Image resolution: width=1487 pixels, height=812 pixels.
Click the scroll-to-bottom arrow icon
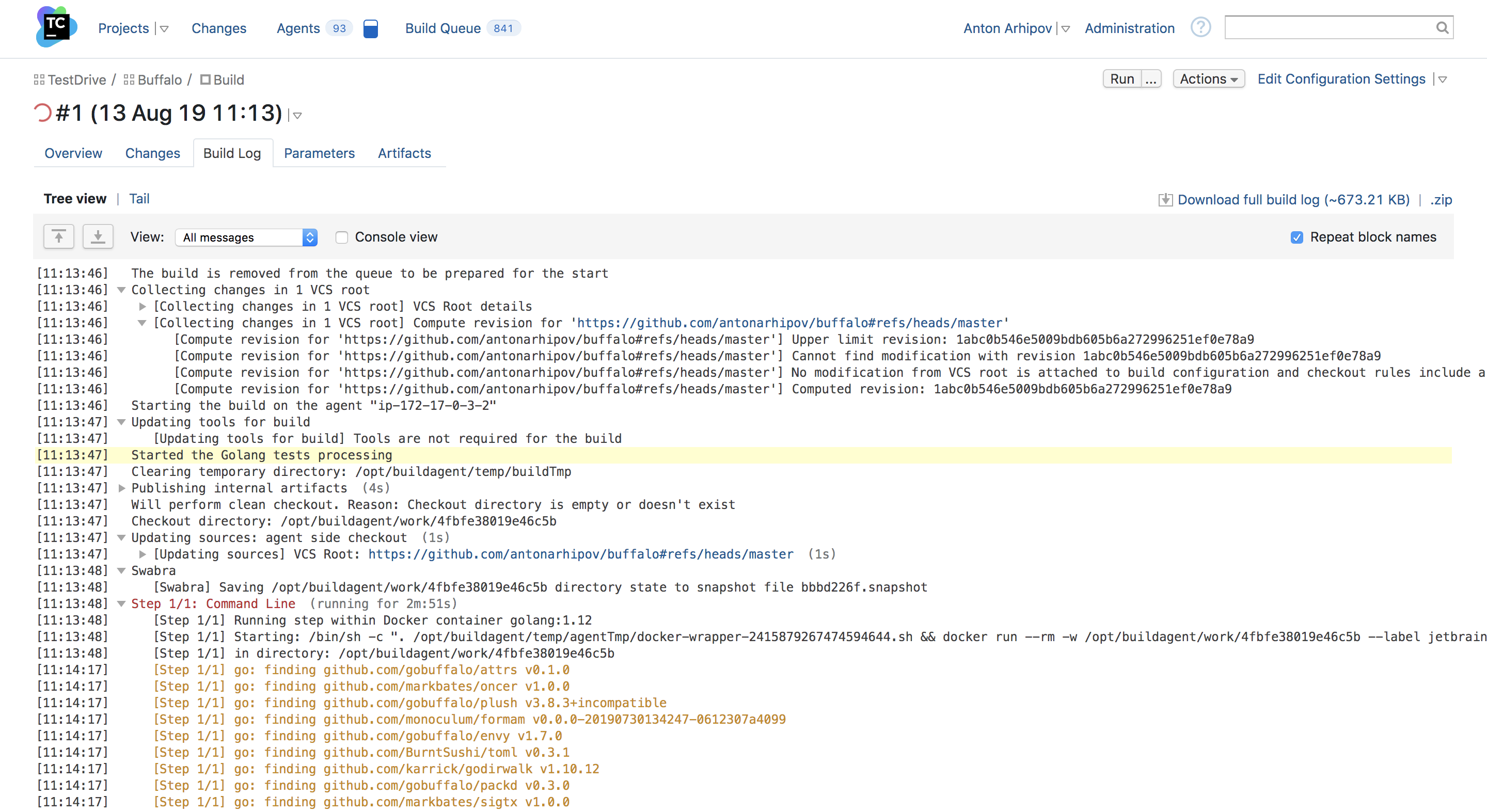98,237
